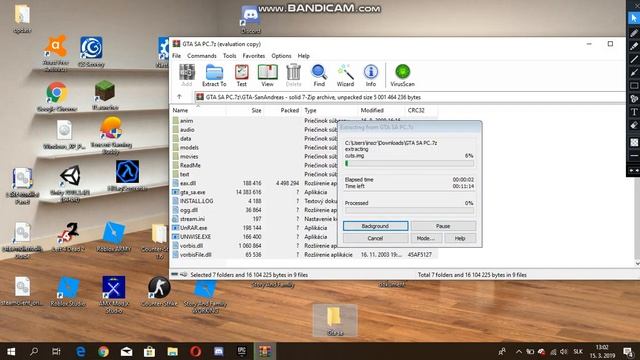
Task: Click the cuts.img extraction progress bar
Action: (x=409, y=163)
